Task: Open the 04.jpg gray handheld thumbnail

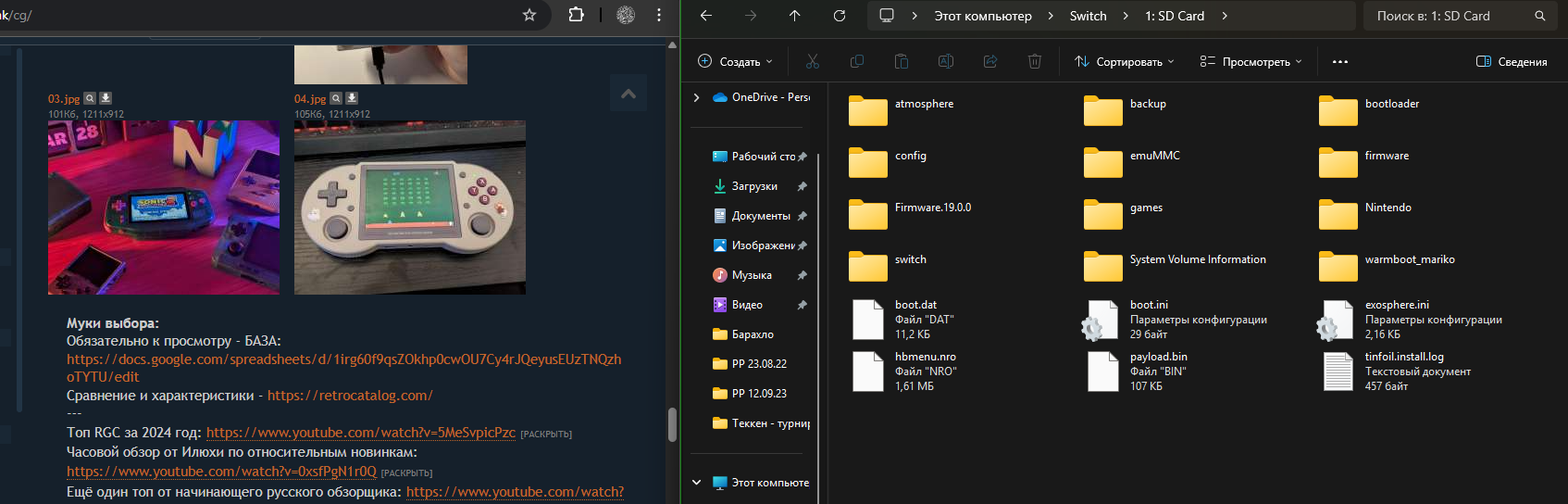Action: [410, 208]
